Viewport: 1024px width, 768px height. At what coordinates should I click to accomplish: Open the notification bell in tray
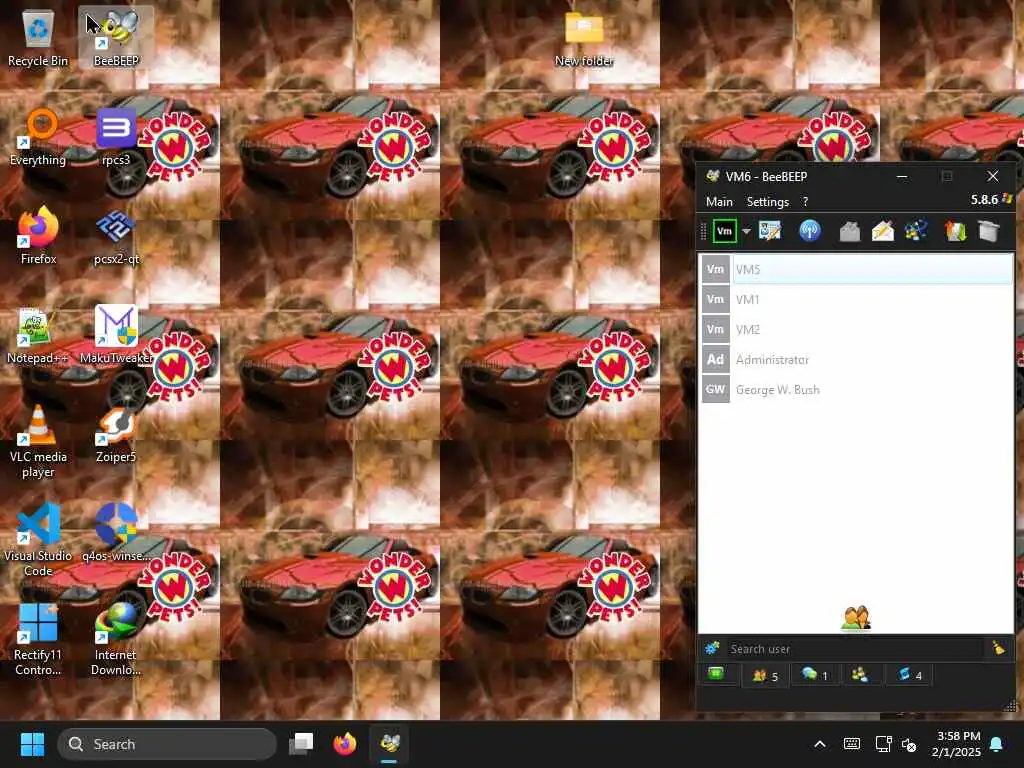[997, 744]
